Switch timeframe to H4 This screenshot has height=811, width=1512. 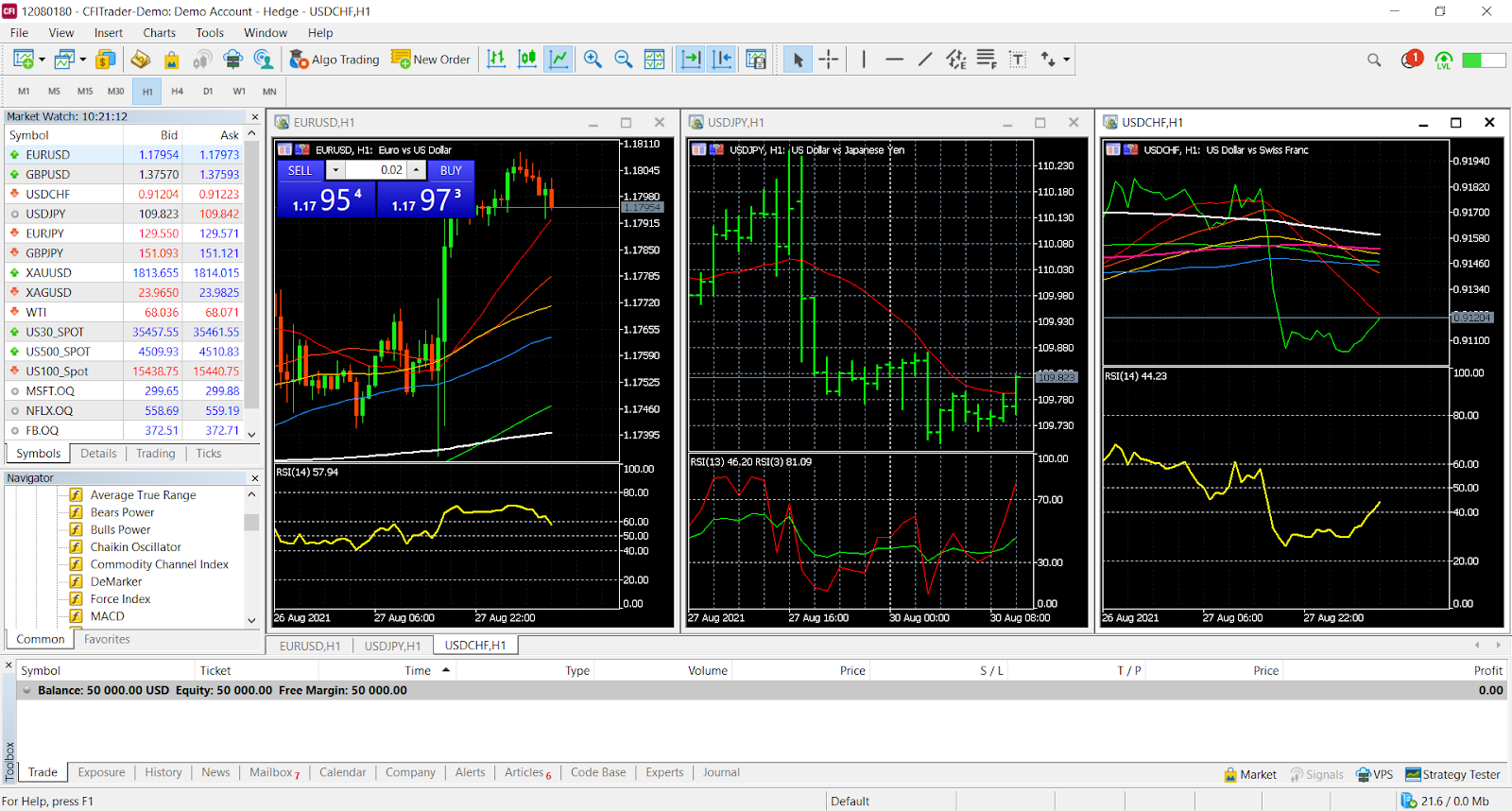tap(178, 92)
